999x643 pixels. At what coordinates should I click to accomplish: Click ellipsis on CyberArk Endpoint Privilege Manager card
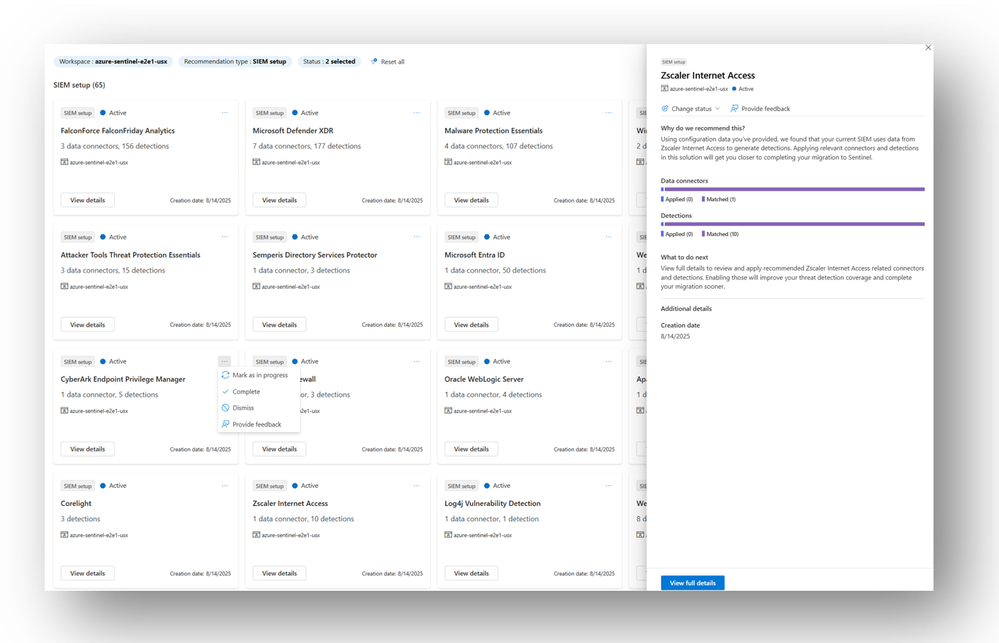coord(224,361)
